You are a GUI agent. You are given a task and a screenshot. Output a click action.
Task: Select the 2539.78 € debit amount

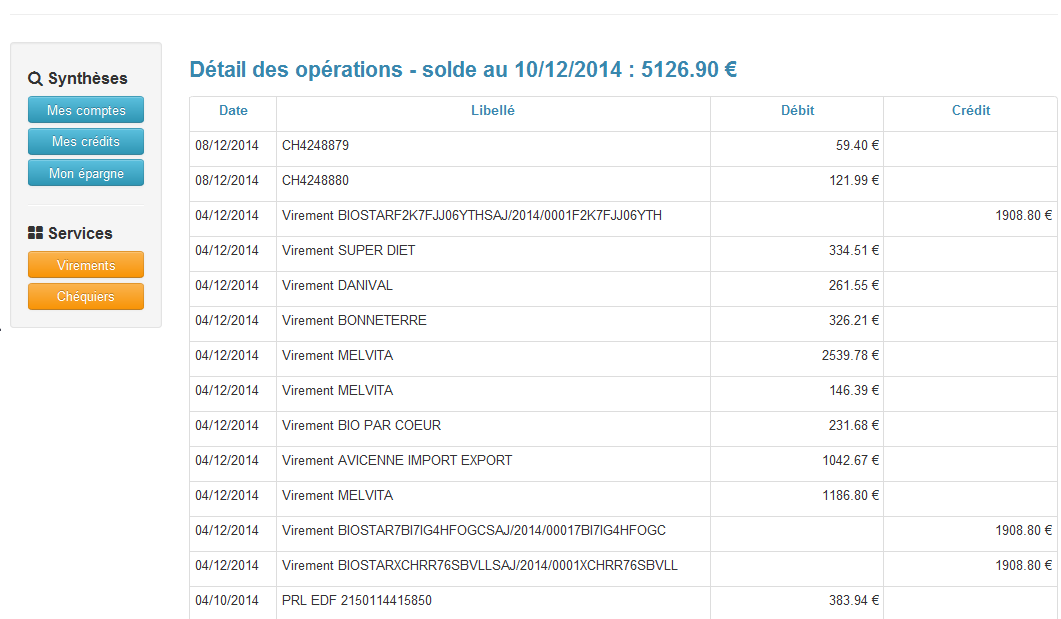tap(851, 355)
